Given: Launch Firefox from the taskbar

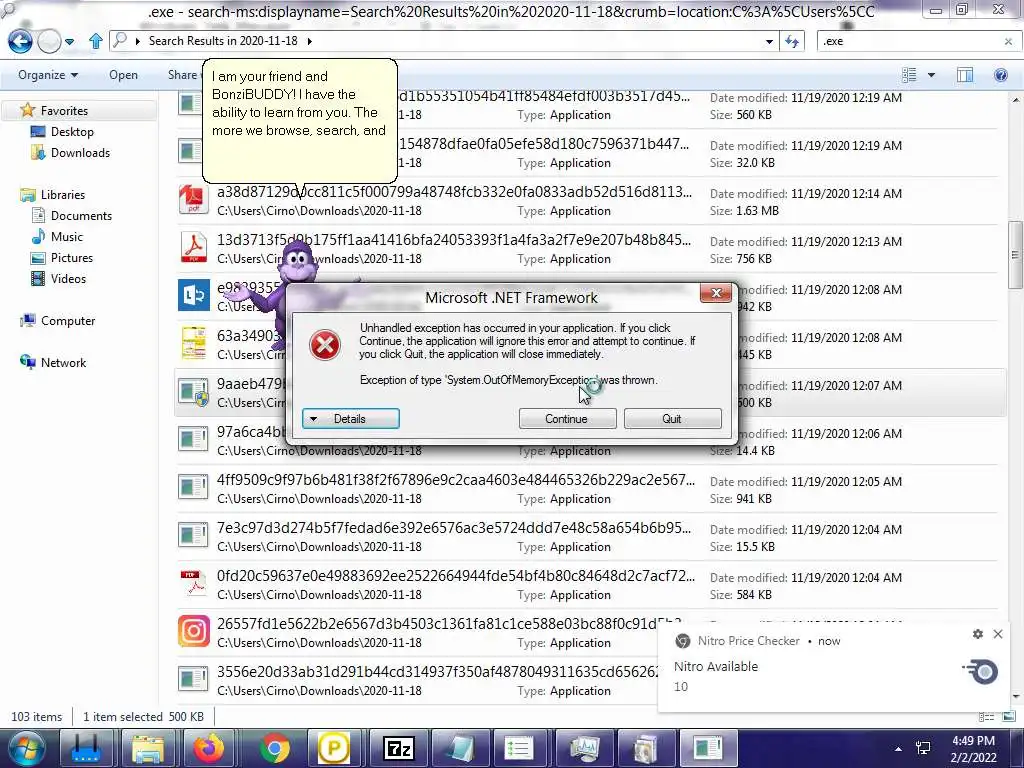Looking at the screenshot, I should pos(210,748).
